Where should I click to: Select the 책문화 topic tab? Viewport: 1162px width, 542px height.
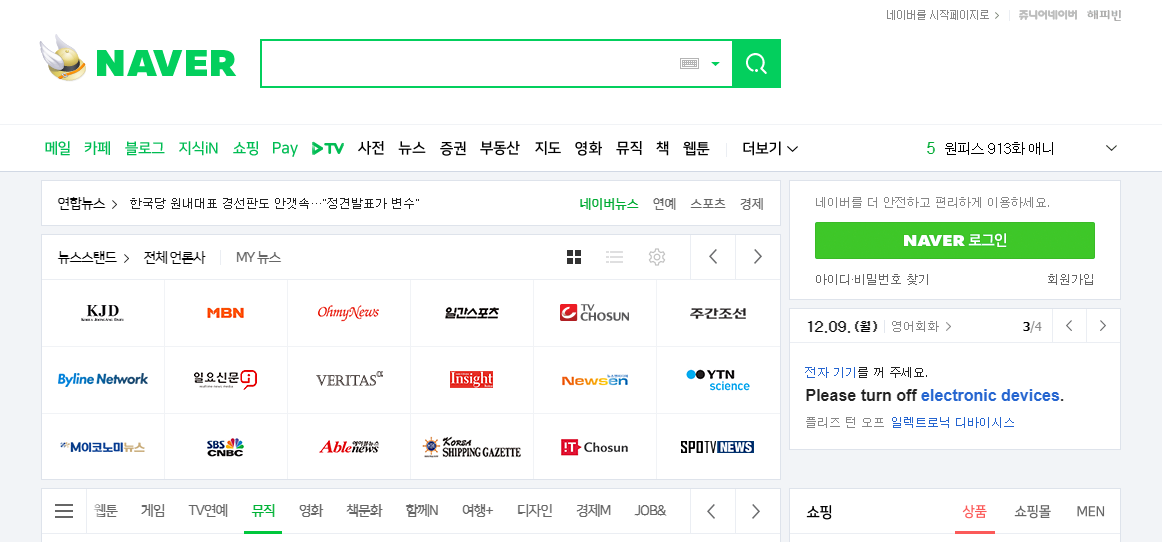coord(364,511)
